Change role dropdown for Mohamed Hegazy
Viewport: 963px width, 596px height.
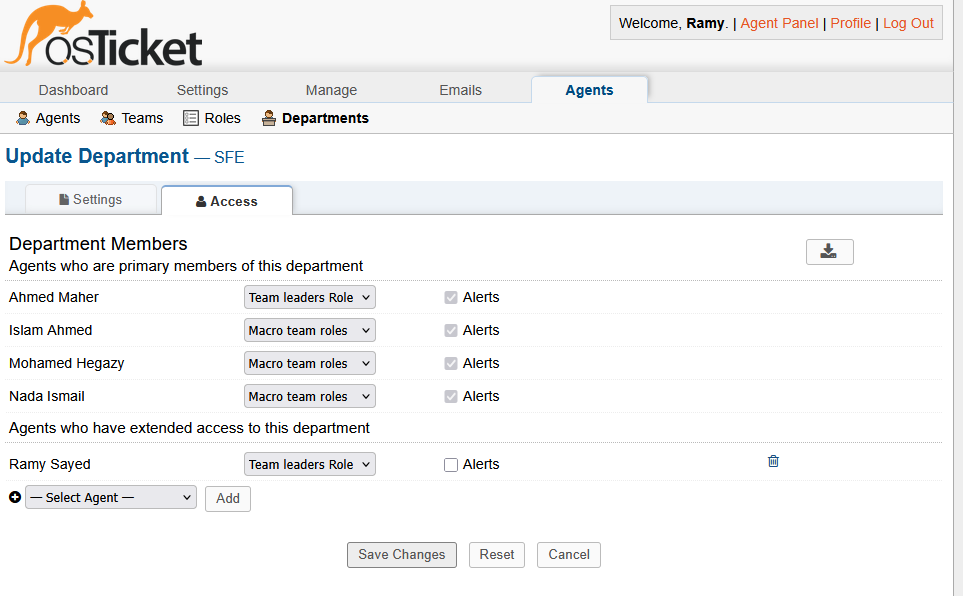pos(310,363)
